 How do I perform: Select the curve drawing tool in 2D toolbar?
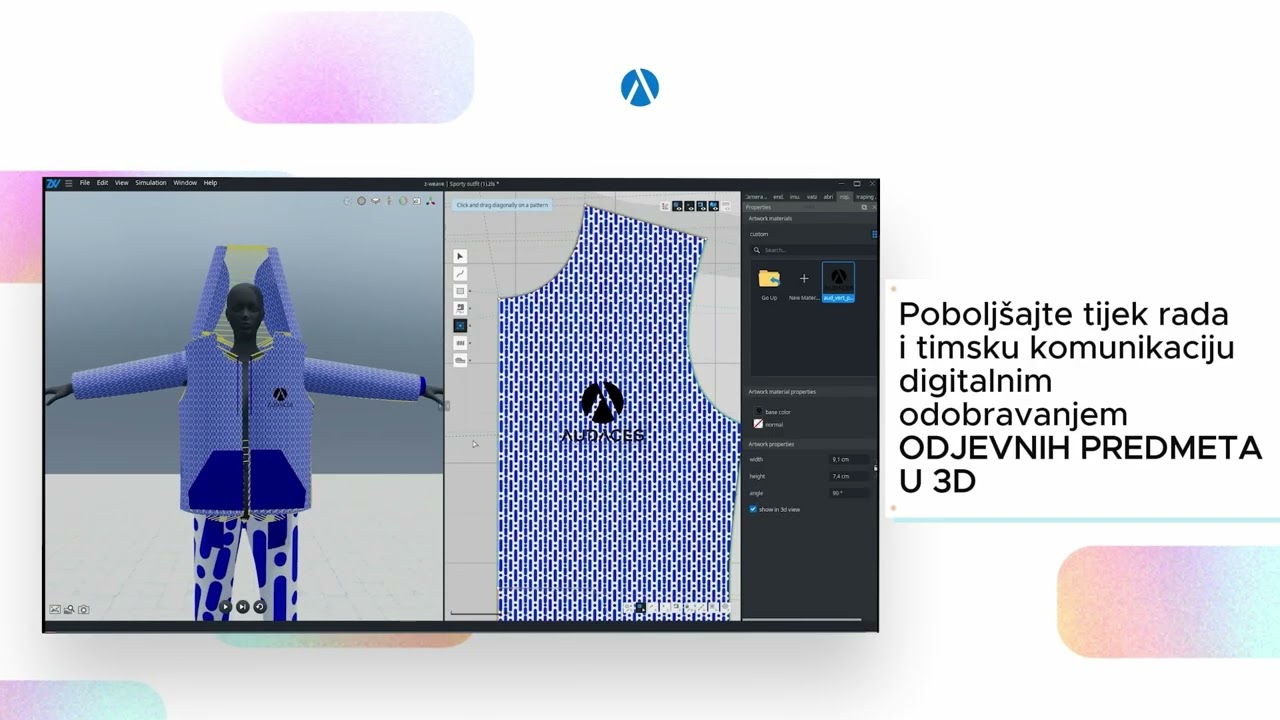(460, 273)
